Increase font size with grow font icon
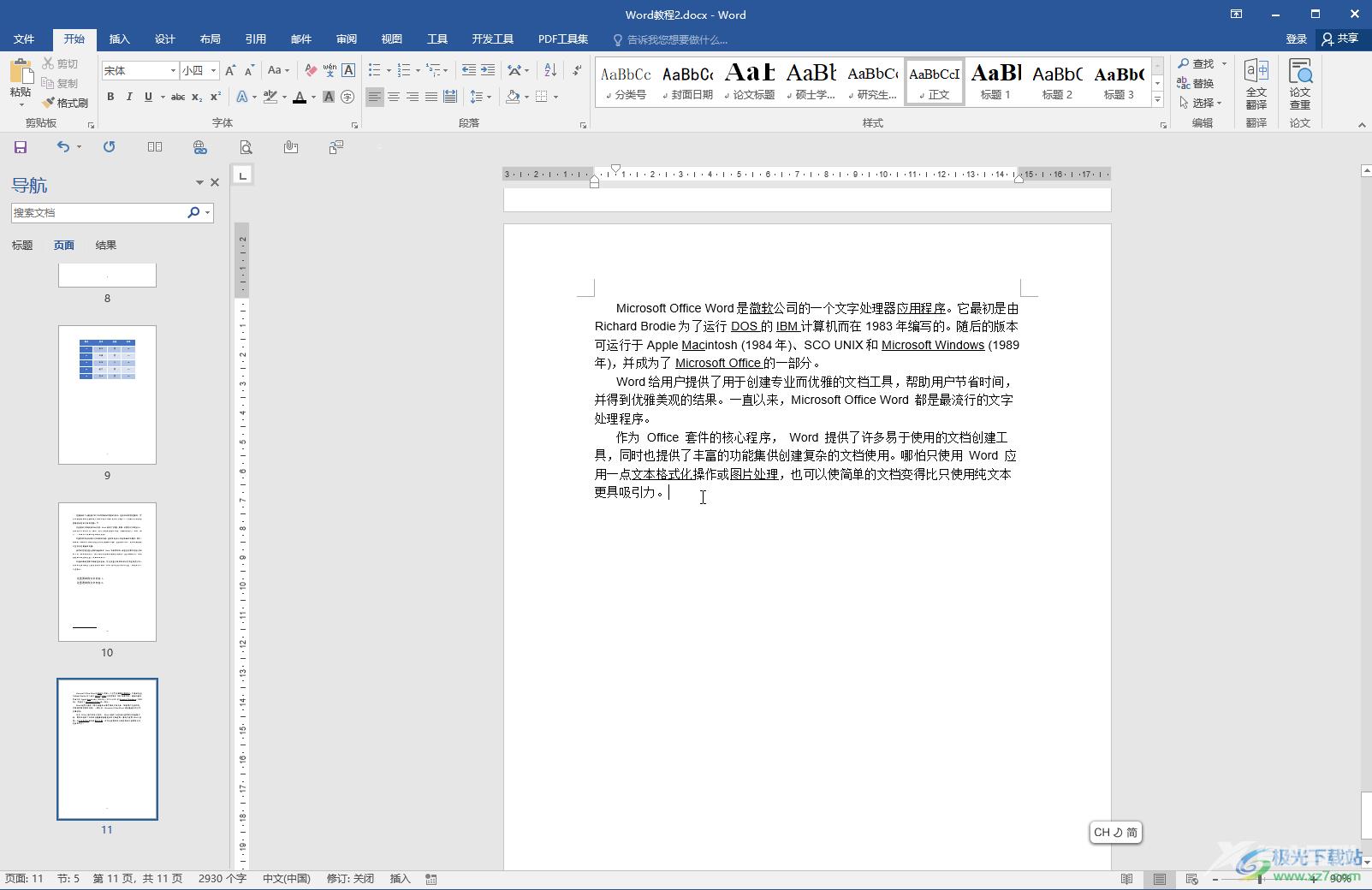 230,70
